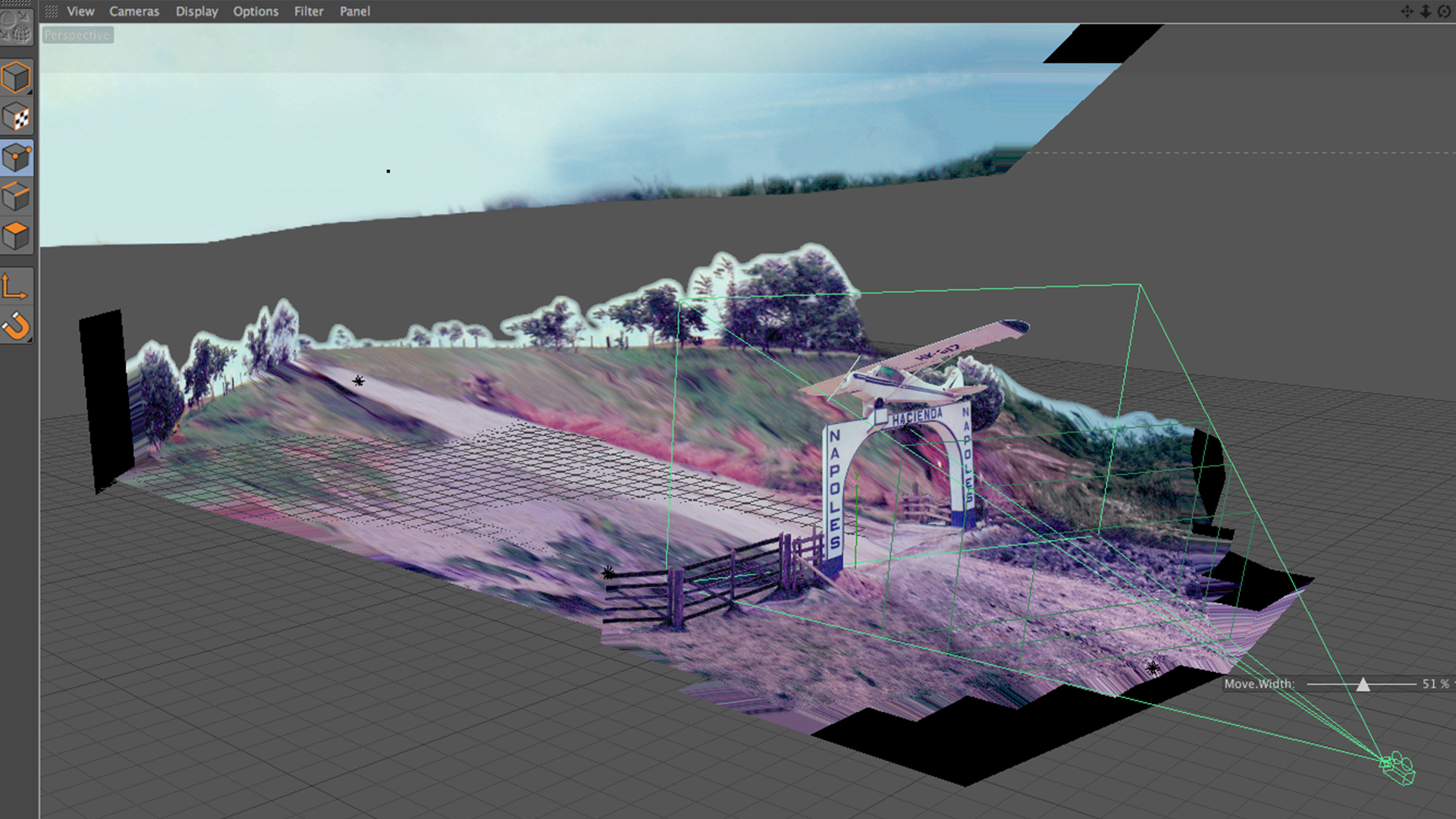Open the Cameras menu
Screen dimensions: 1456x819
pos(134,11)
